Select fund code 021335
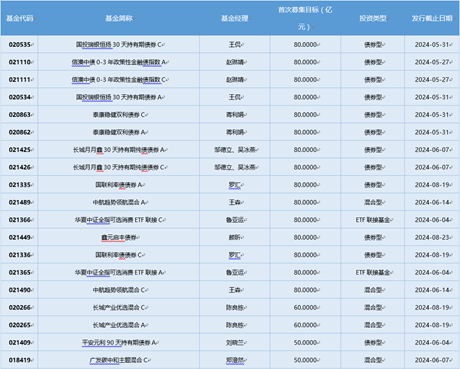 tap(20, 185)
